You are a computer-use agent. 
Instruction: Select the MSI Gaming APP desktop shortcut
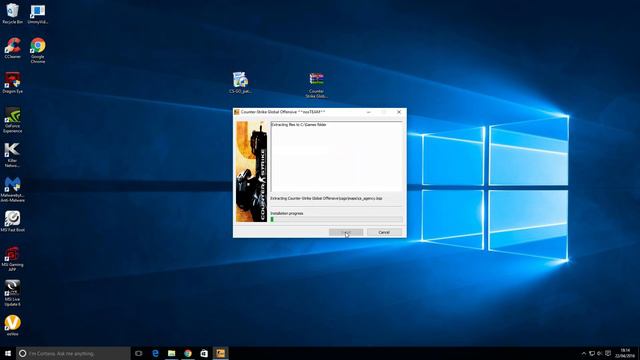pyautogui.click(x=12, y=259)
